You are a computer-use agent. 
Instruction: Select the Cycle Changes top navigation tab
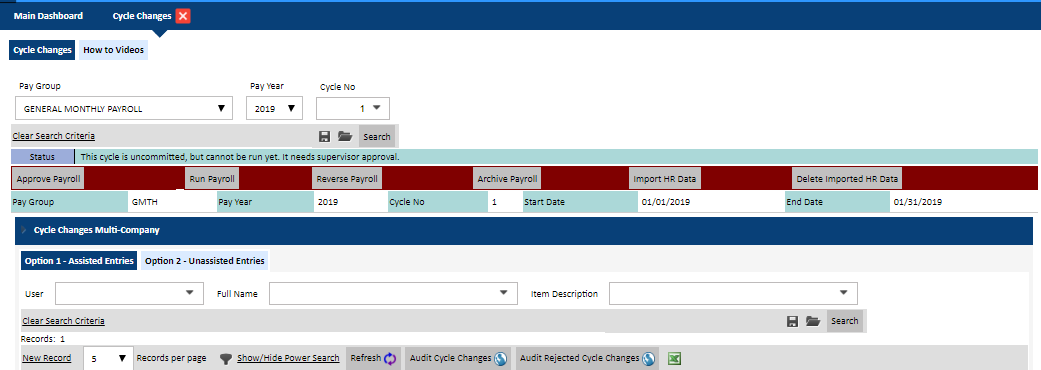142,16
